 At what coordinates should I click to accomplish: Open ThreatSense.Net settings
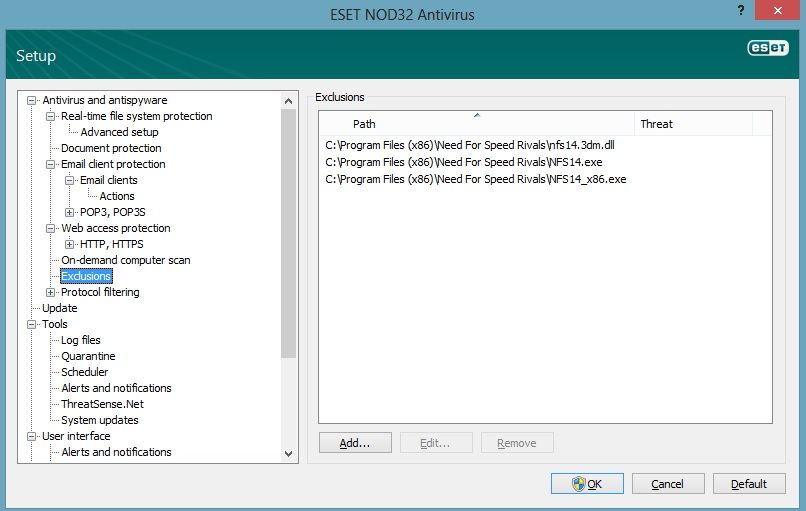(x=102, y=404)
